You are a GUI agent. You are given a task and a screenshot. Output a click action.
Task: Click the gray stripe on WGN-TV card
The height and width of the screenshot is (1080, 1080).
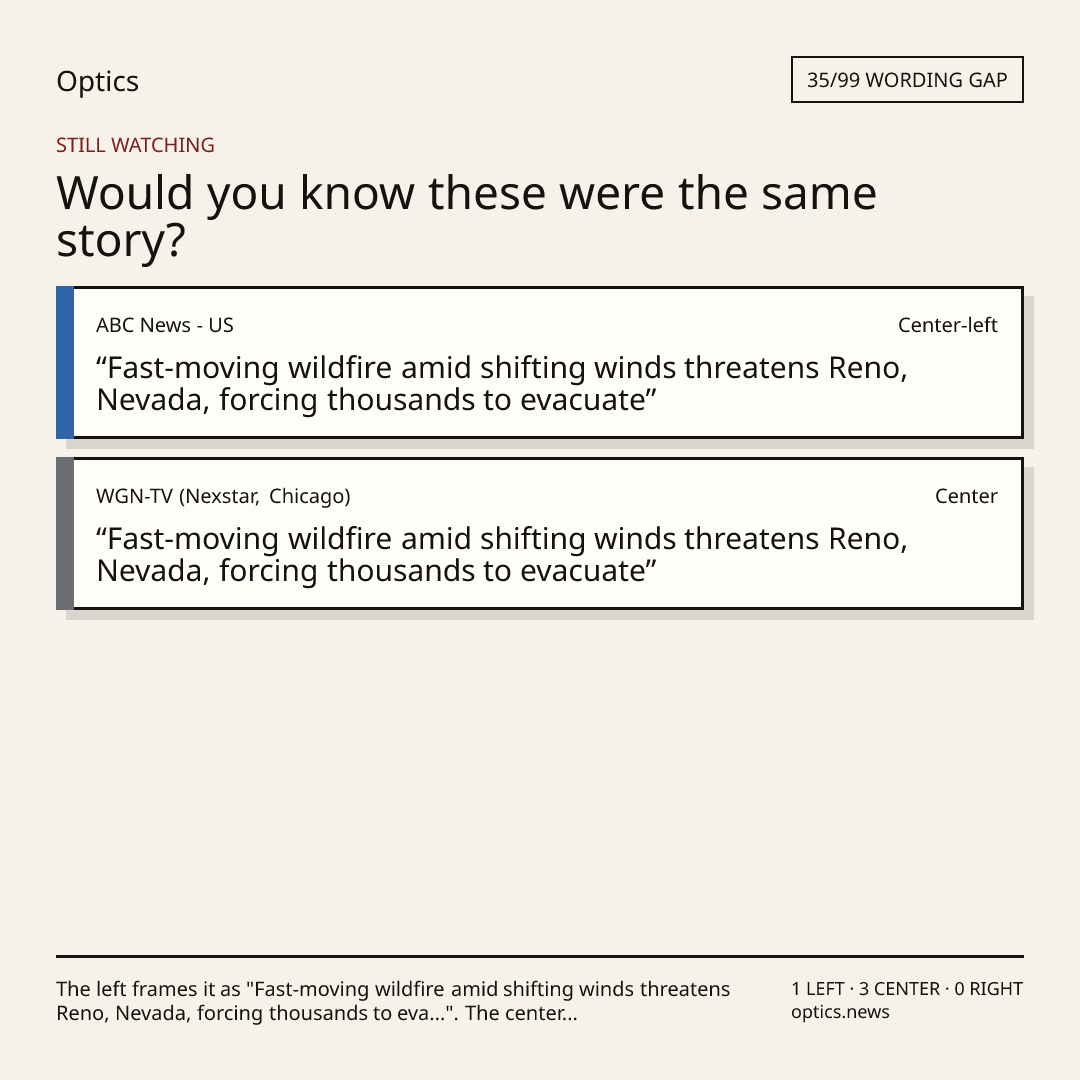coord(65,533)
